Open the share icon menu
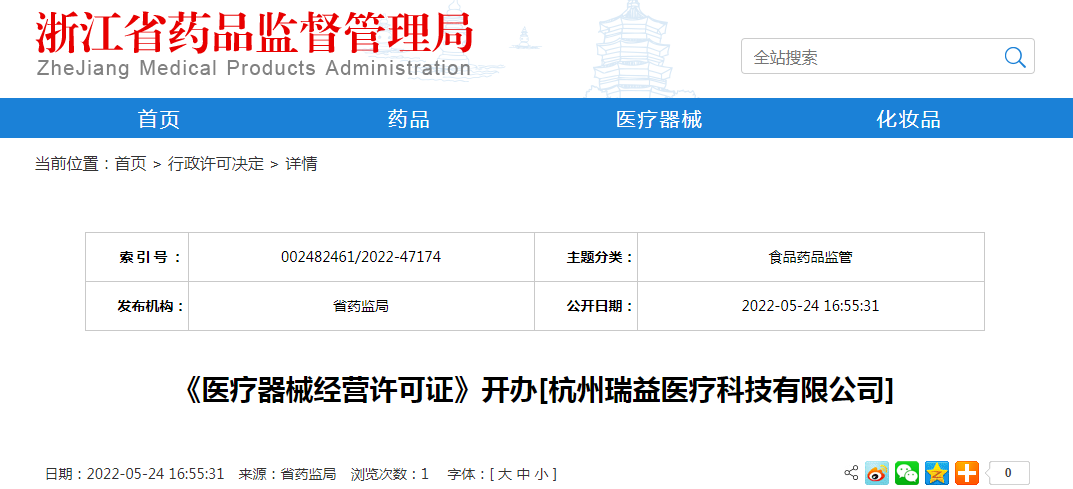This screenshot has height=489, width=1073. click(851, 473)
